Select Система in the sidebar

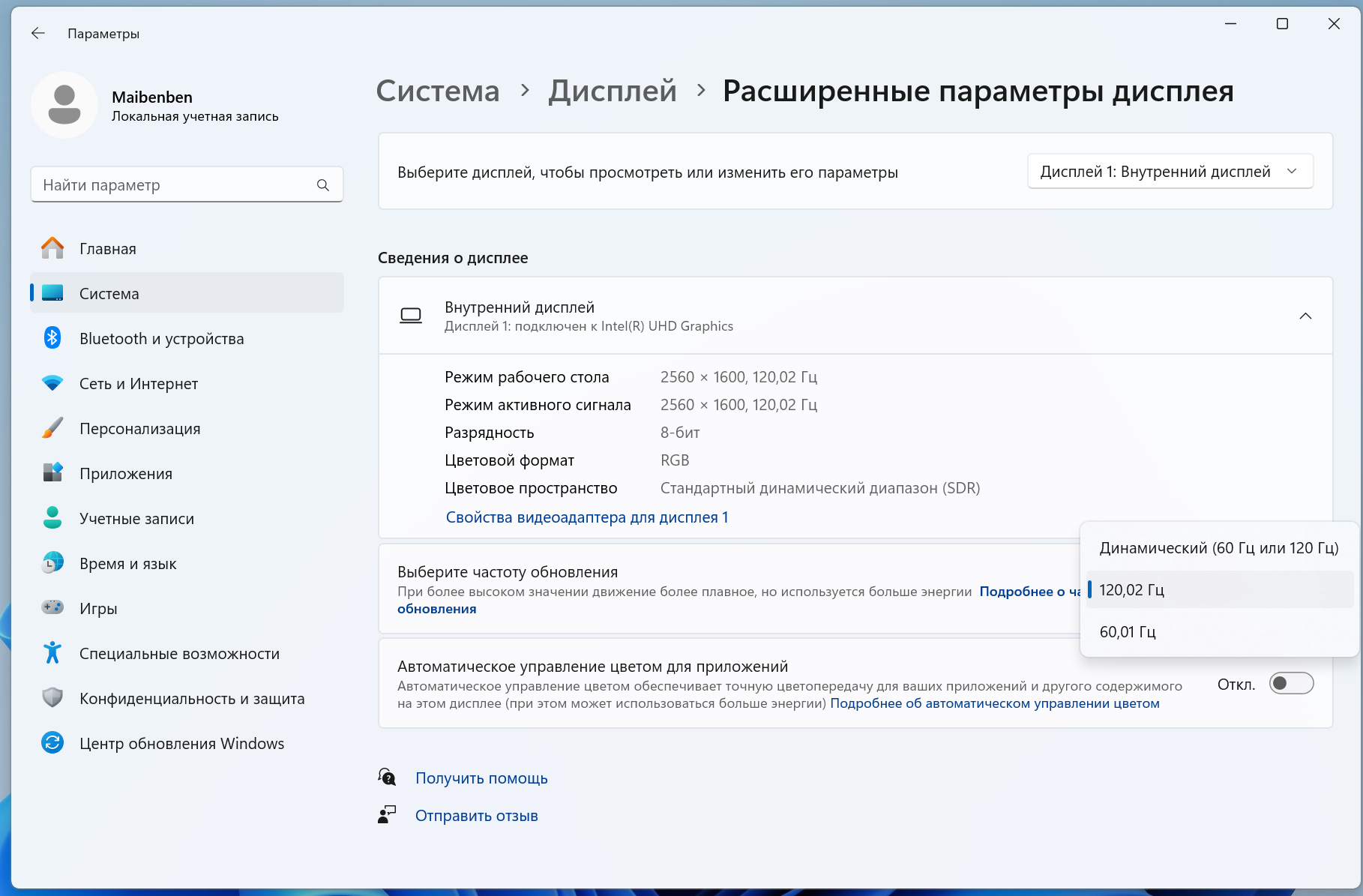click(187, 294)
